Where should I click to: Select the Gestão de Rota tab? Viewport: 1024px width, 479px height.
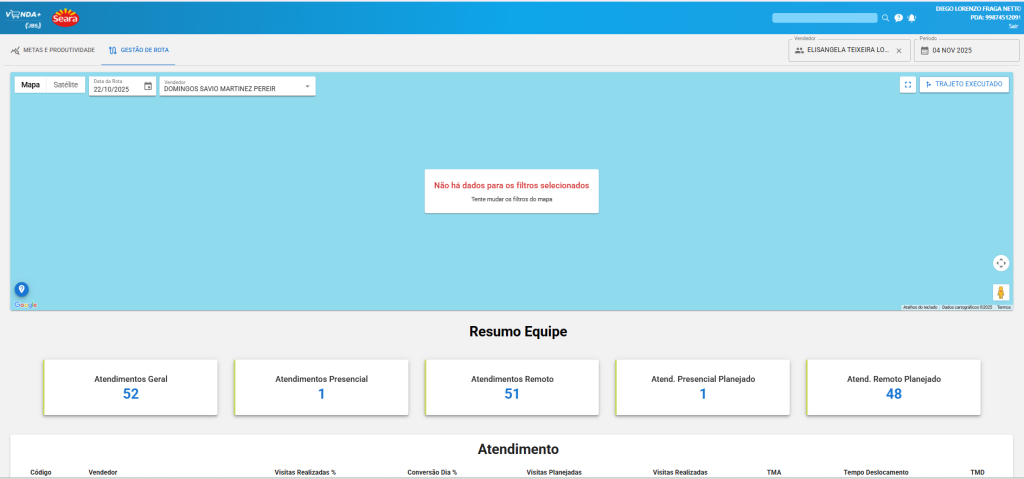point(138,49)
